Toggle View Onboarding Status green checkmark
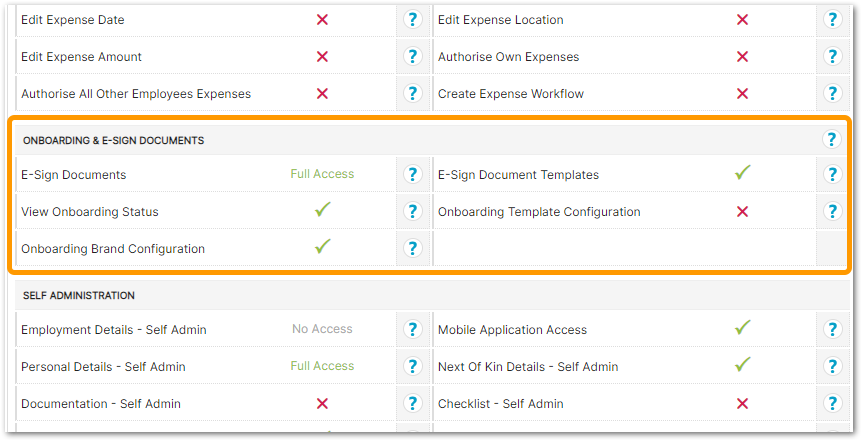This screenshot has height=441, width=862. (x=322, y=211)
